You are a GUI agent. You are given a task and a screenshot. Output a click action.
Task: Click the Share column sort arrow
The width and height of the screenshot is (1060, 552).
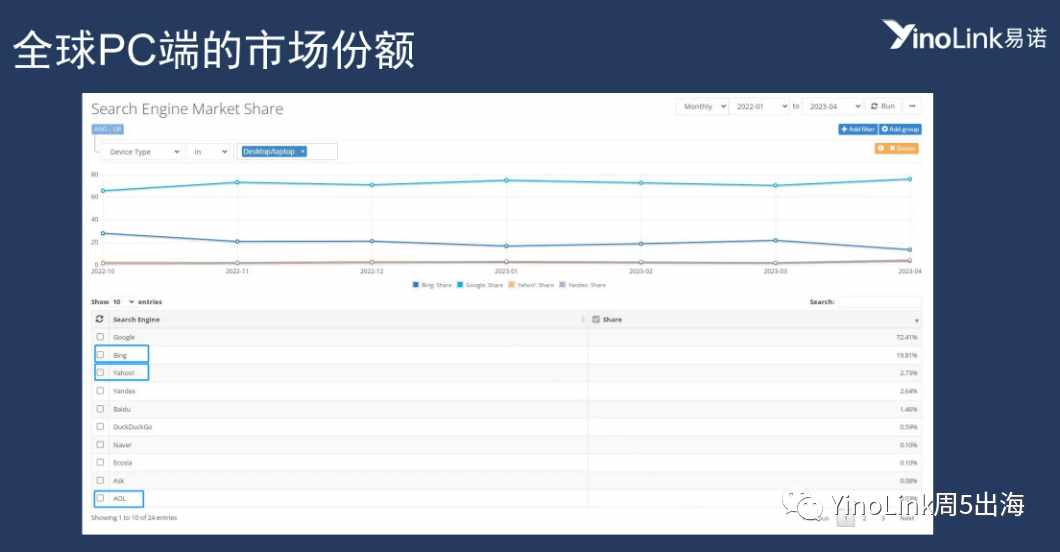(917, 320)
